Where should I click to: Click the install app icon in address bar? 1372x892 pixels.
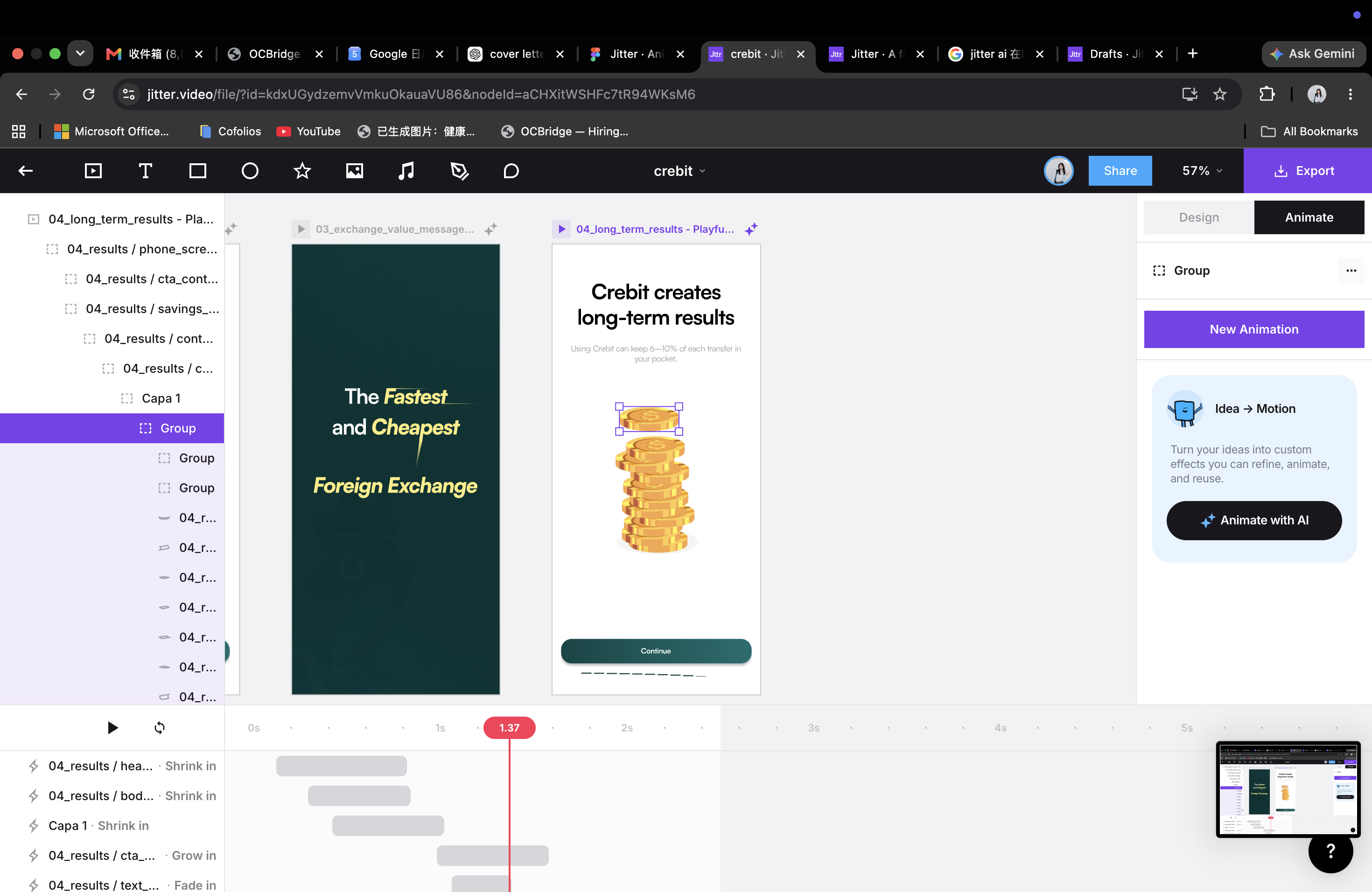coord(1190,94)
